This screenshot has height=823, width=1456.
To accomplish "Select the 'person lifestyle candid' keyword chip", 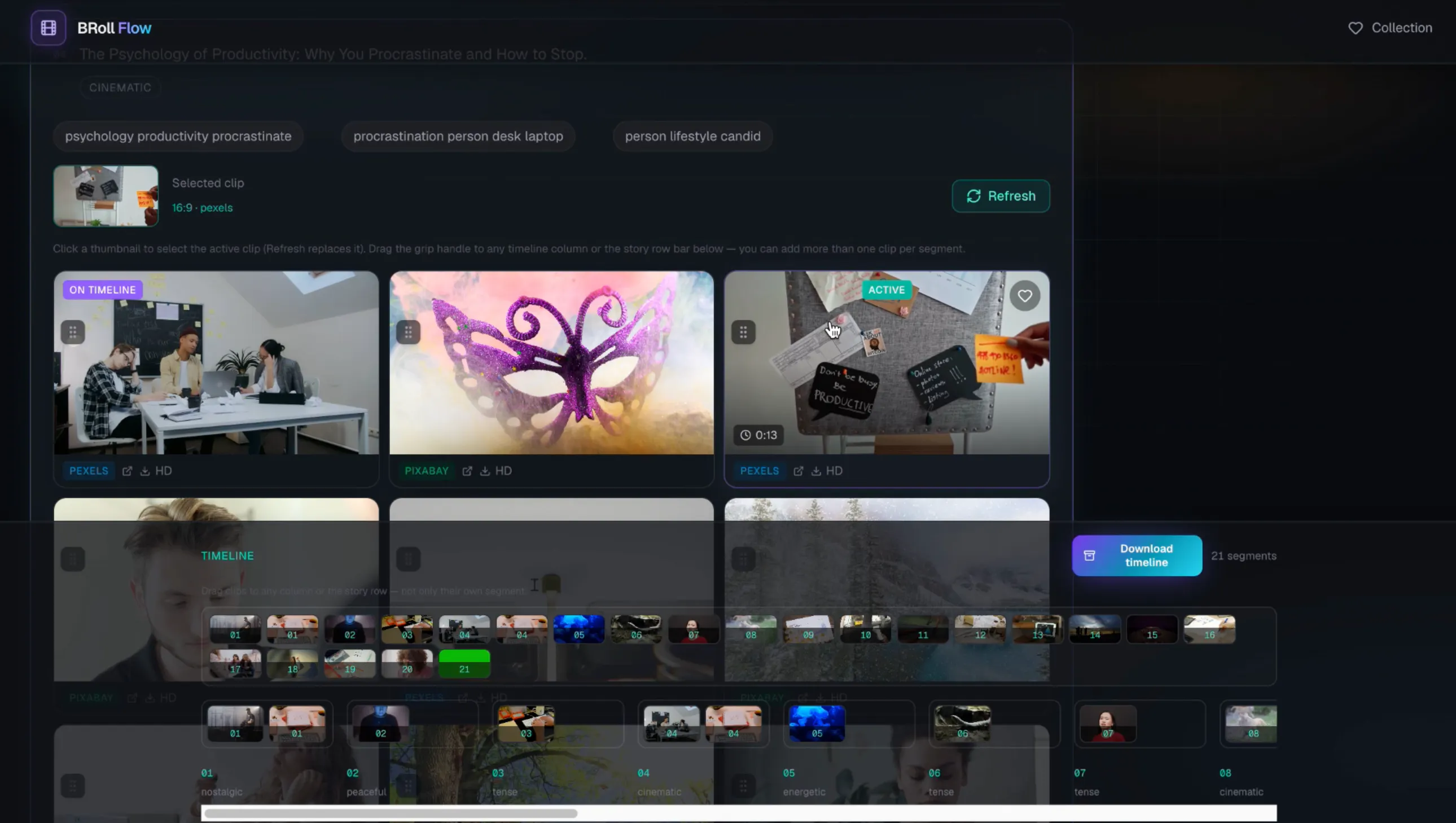I will (x=693, y=136).
